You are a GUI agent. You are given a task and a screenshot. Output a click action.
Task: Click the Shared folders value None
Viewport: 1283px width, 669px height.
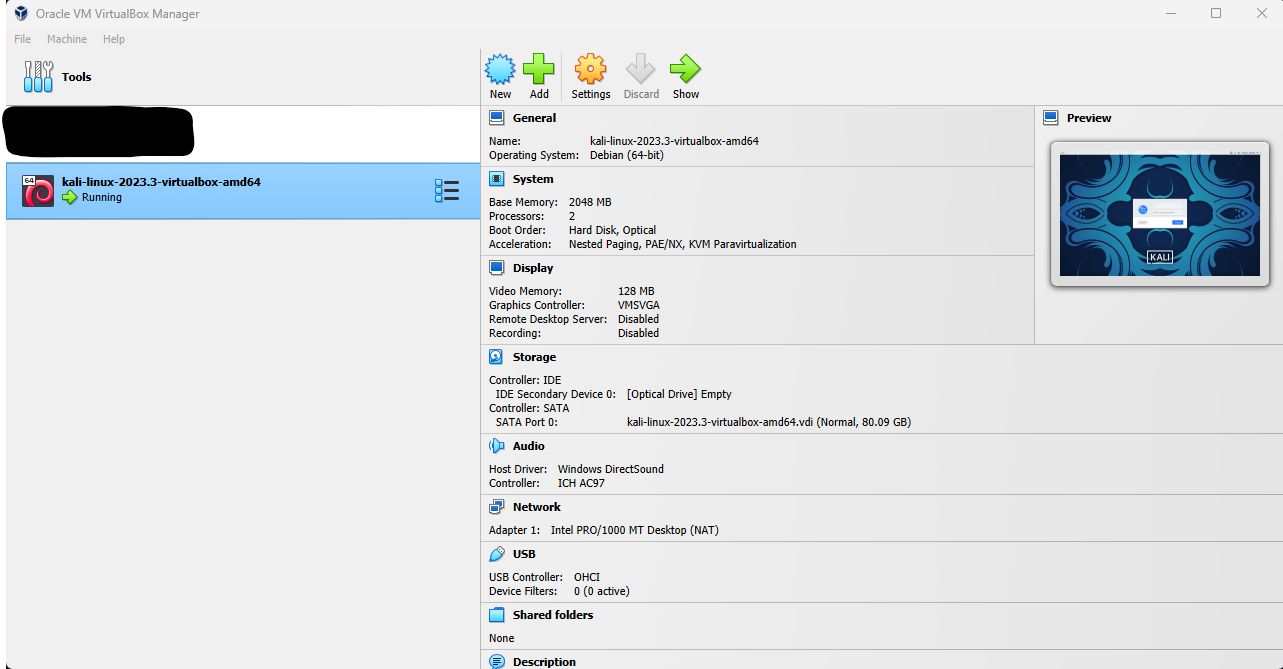[x=502, y=638]
